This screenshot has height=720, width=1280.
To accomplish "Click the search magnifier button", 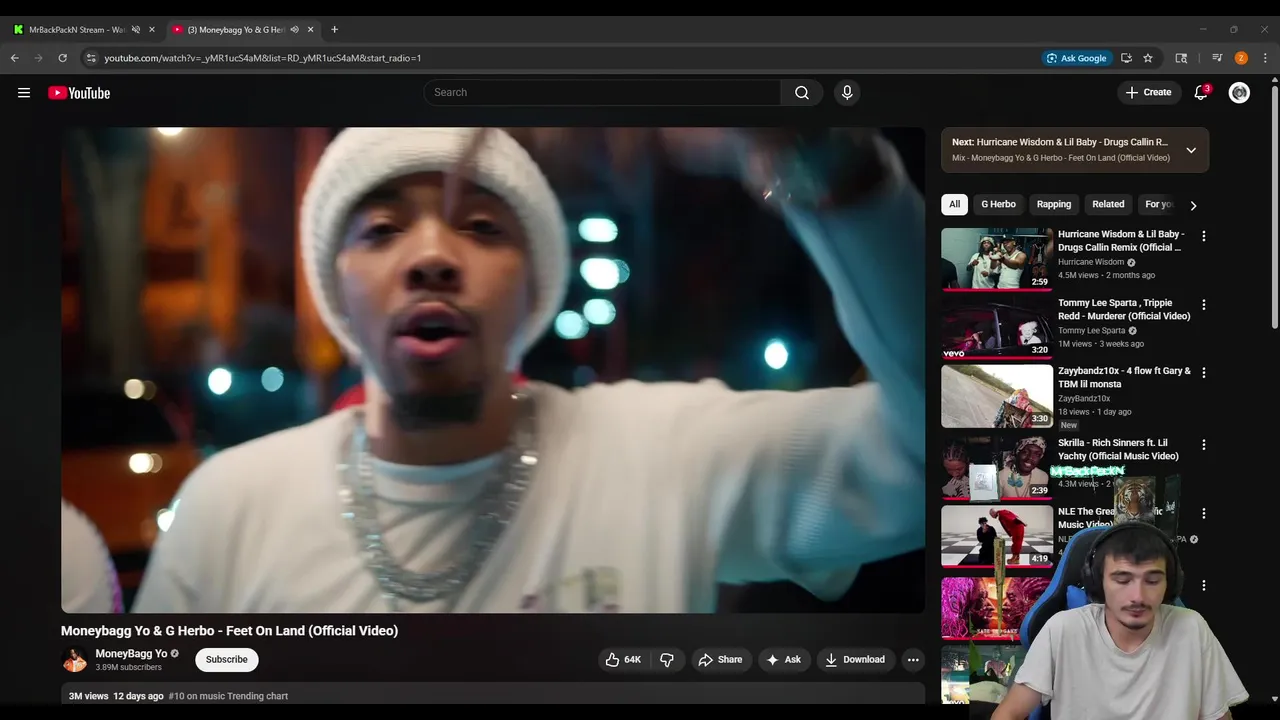I will coord(802,93).
